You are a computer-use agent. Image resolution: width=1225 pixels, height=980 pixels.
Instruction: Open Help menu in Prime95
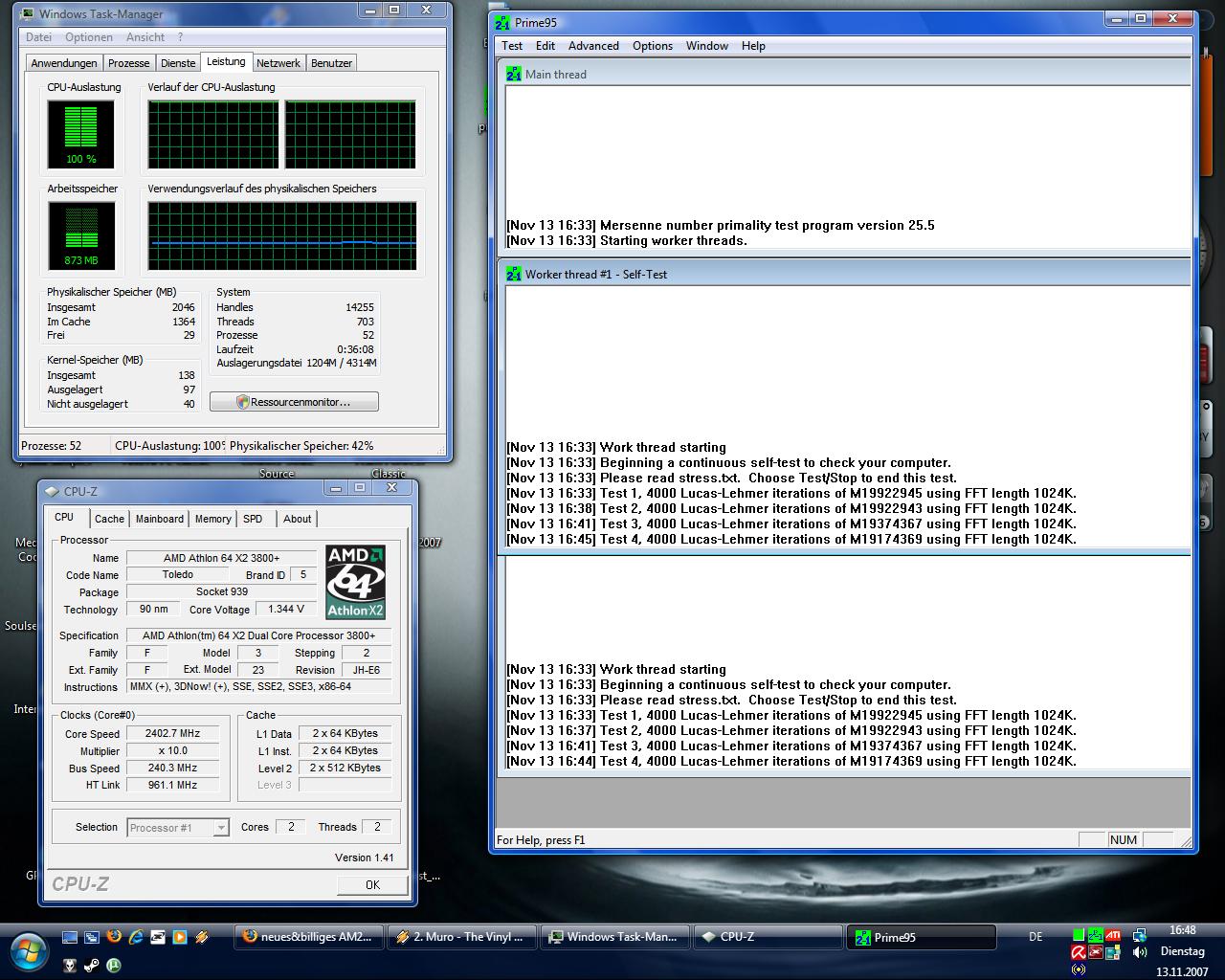(753, 45)
